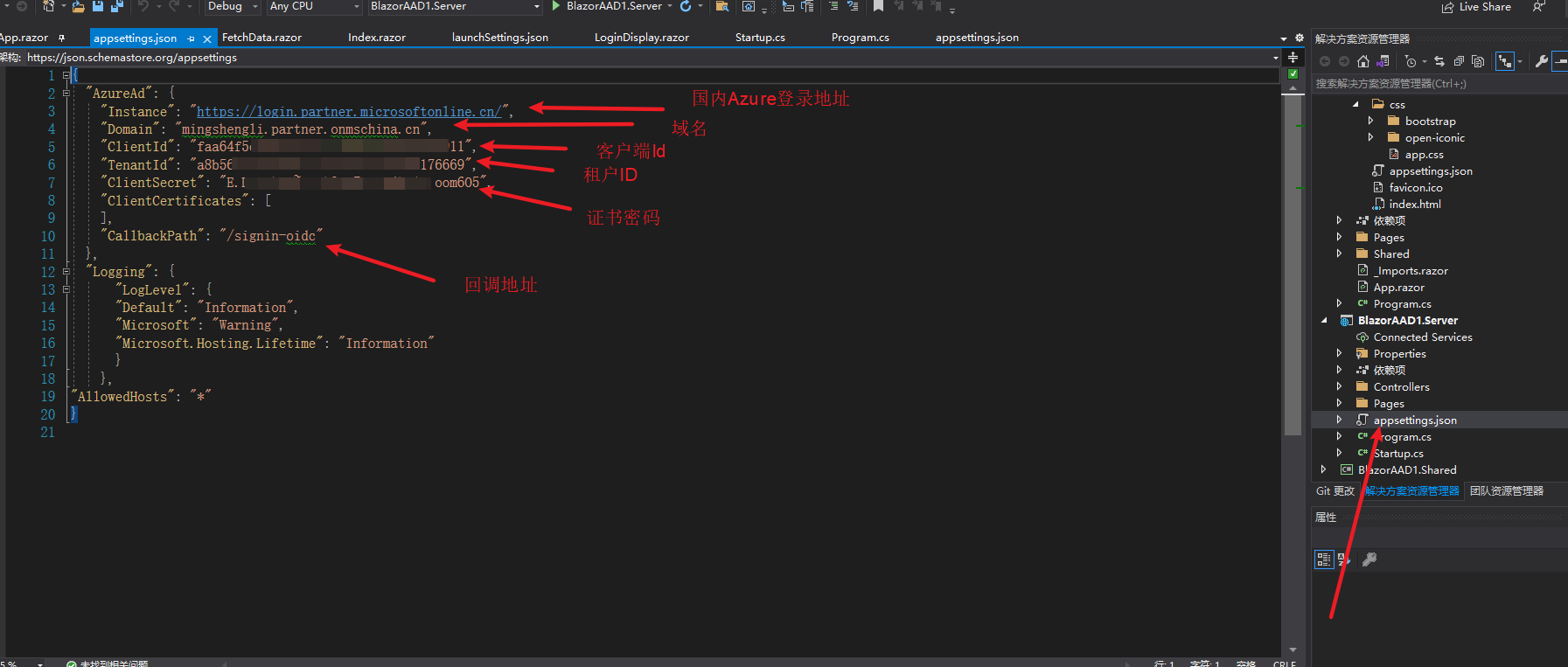The width and height of the screenshot is (1568, 667).
Task: Collapse the AzureAd JSON section
Action: (66, 94)
